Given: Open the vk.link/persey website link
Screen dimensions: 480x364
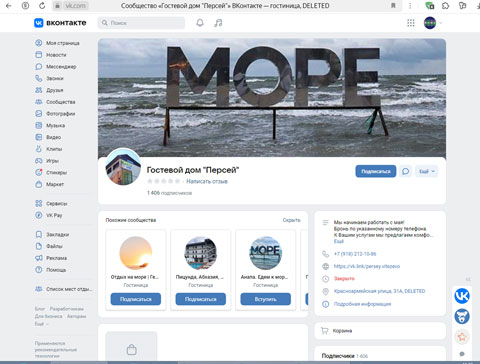Looking at the screenshot, I should pyautogui.click(x=367, y=266).
